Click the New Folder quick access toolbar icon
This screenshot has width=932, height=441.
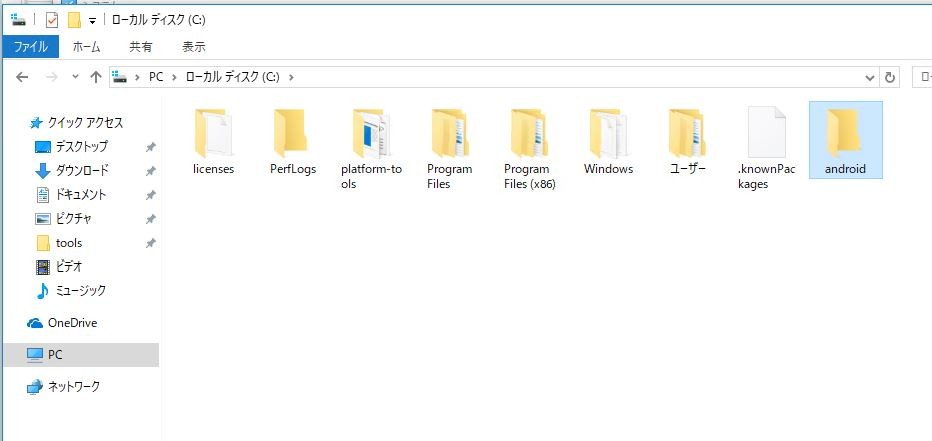pyautogui.click(x=74, y=21)
